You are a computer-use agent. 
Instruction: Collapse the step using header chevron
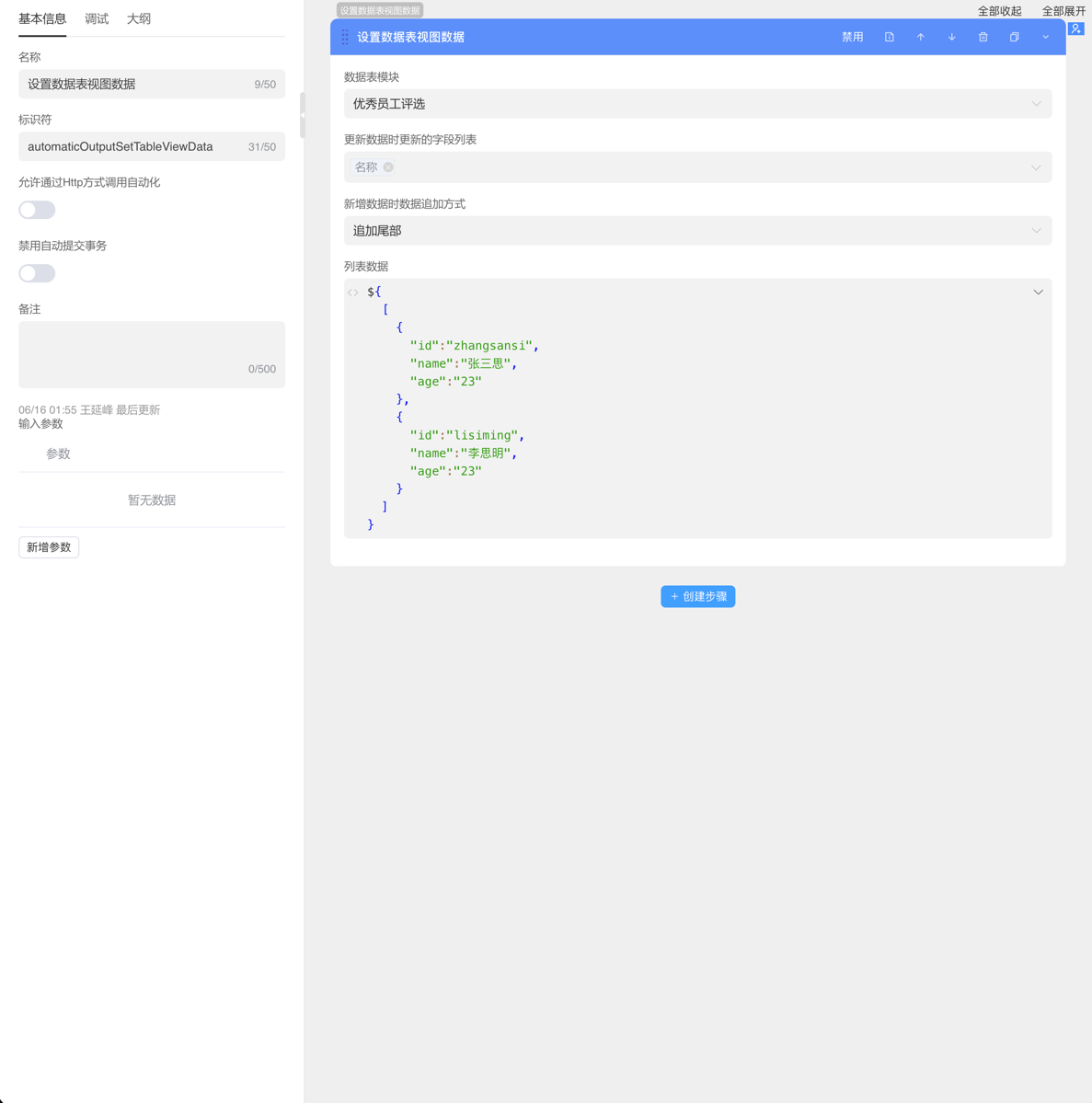coord(1045,37)
